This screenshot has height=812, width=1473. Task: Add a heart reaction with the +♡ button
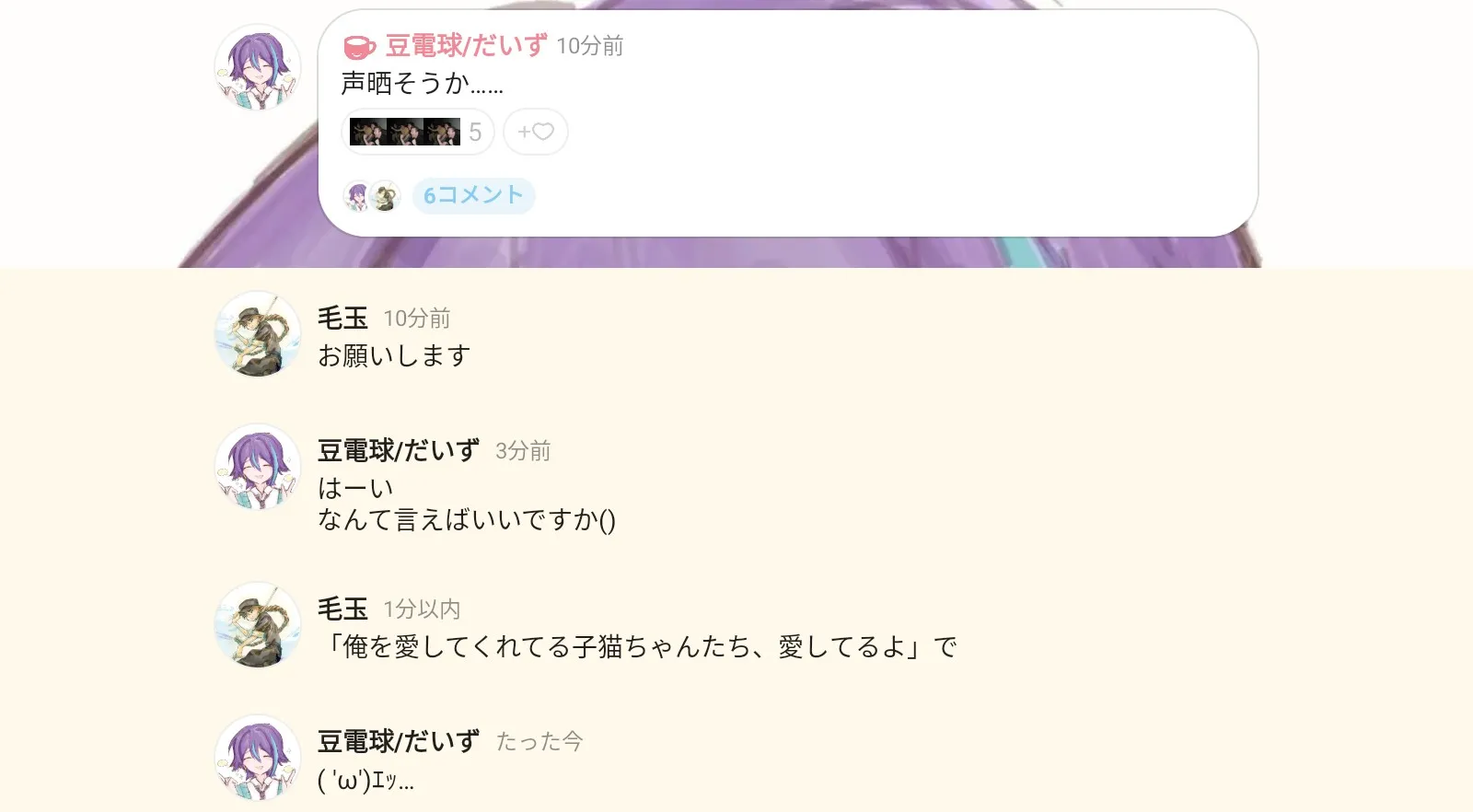(x=536, y=132)
